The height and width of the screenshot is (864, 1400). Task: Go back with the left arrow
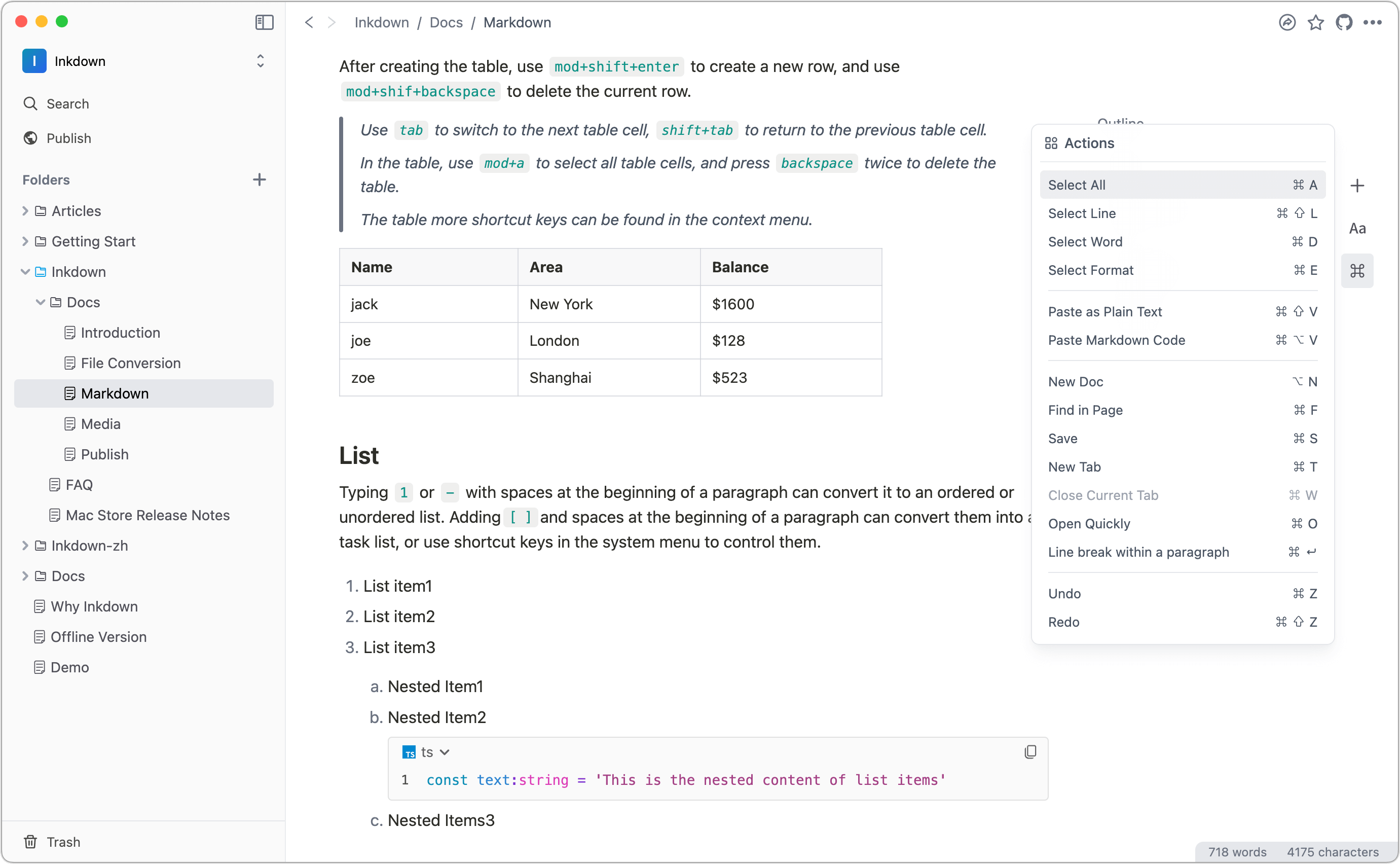point(309,22)
